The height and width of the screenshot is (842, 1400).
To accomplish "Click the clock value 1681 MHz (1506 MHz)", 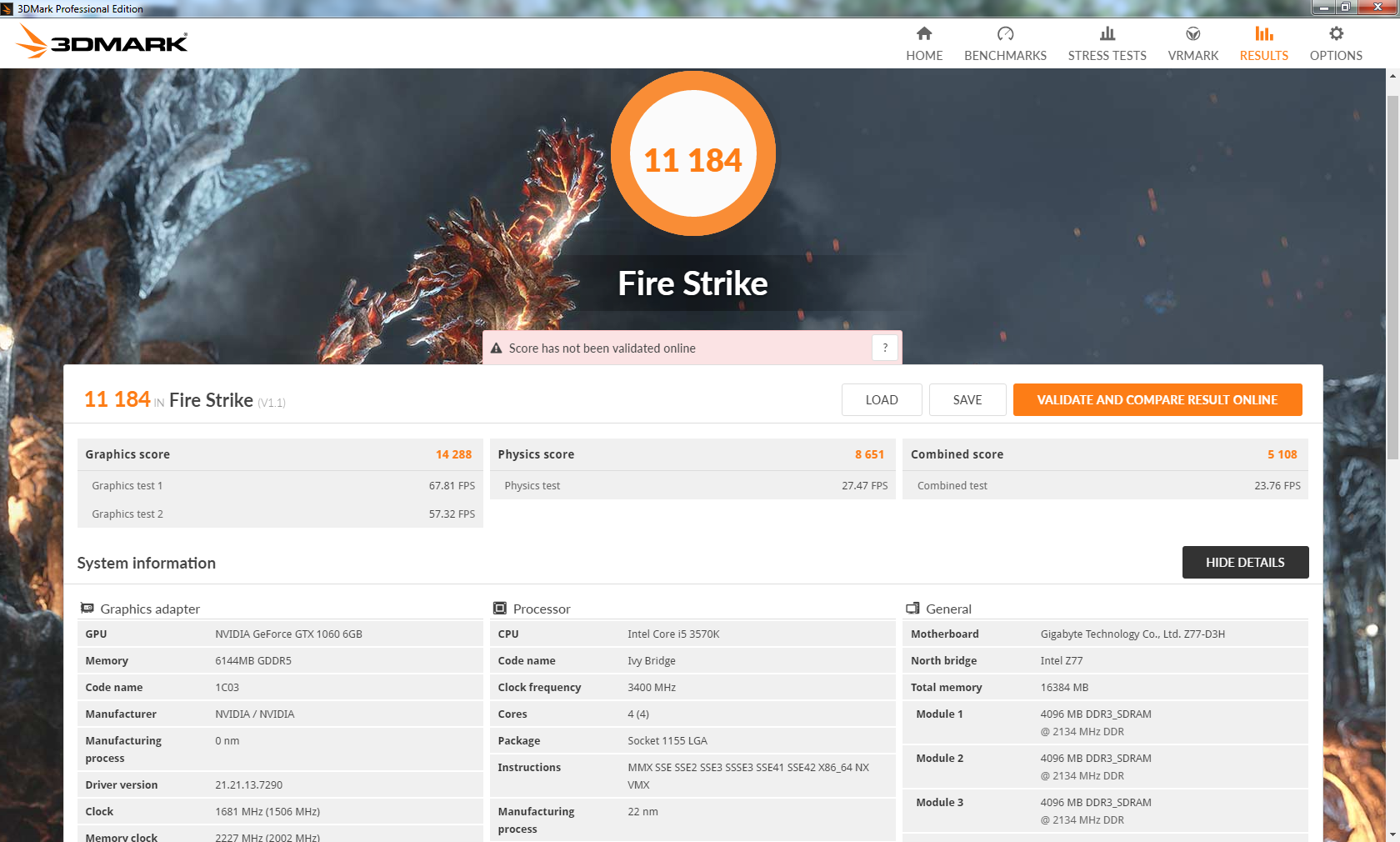I will [267, 811].
